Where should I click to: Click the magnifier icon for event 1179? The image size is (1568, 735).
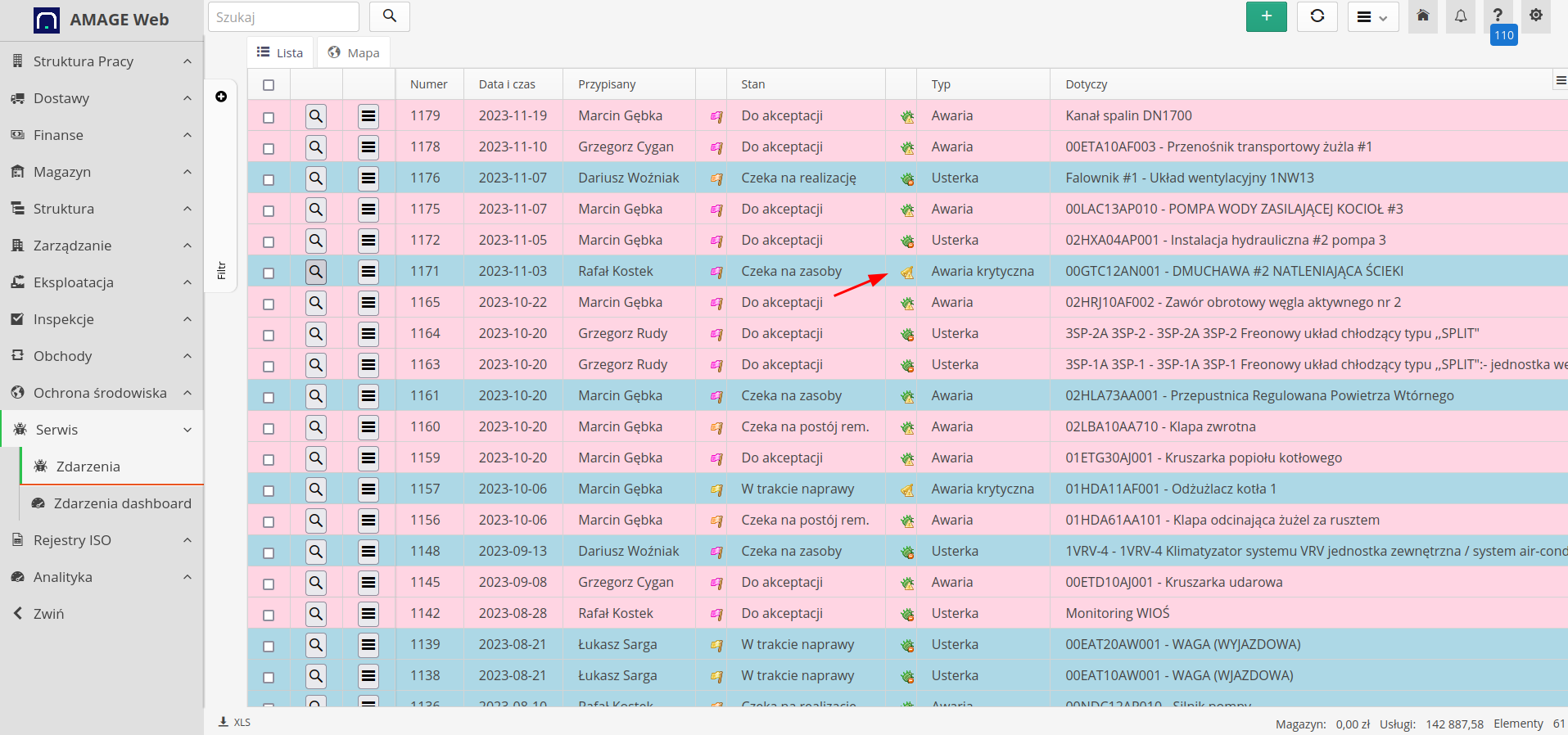tap(315, 116)
